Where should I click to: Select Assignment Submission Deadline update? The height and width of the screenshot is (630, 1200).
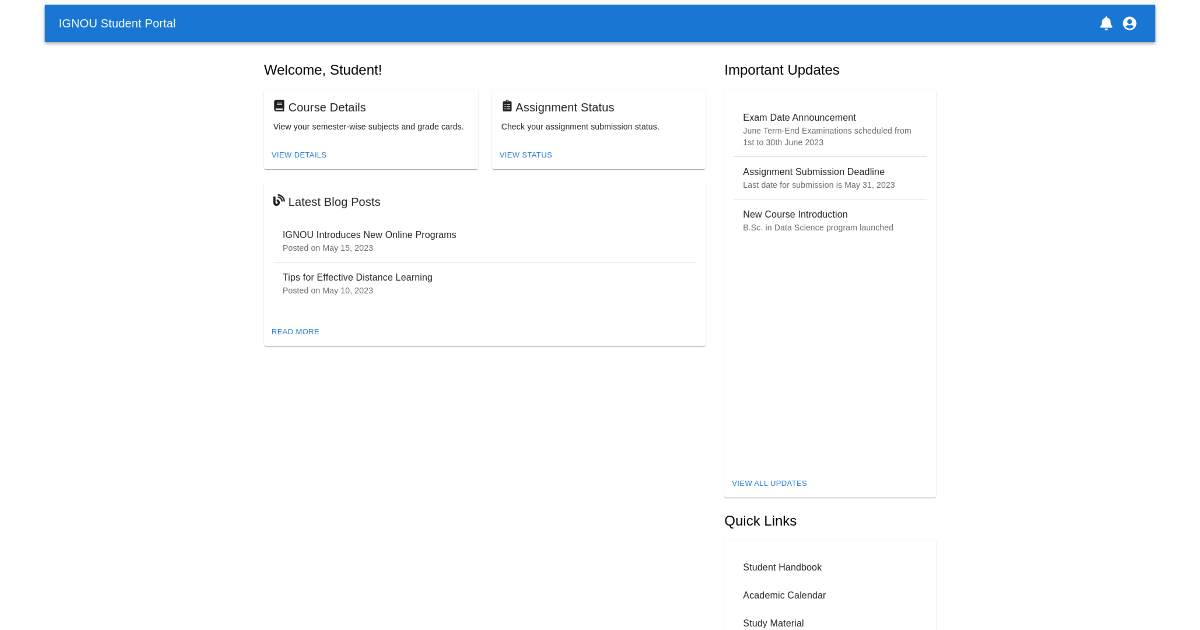pyautogui.click(x=813, y=172)
